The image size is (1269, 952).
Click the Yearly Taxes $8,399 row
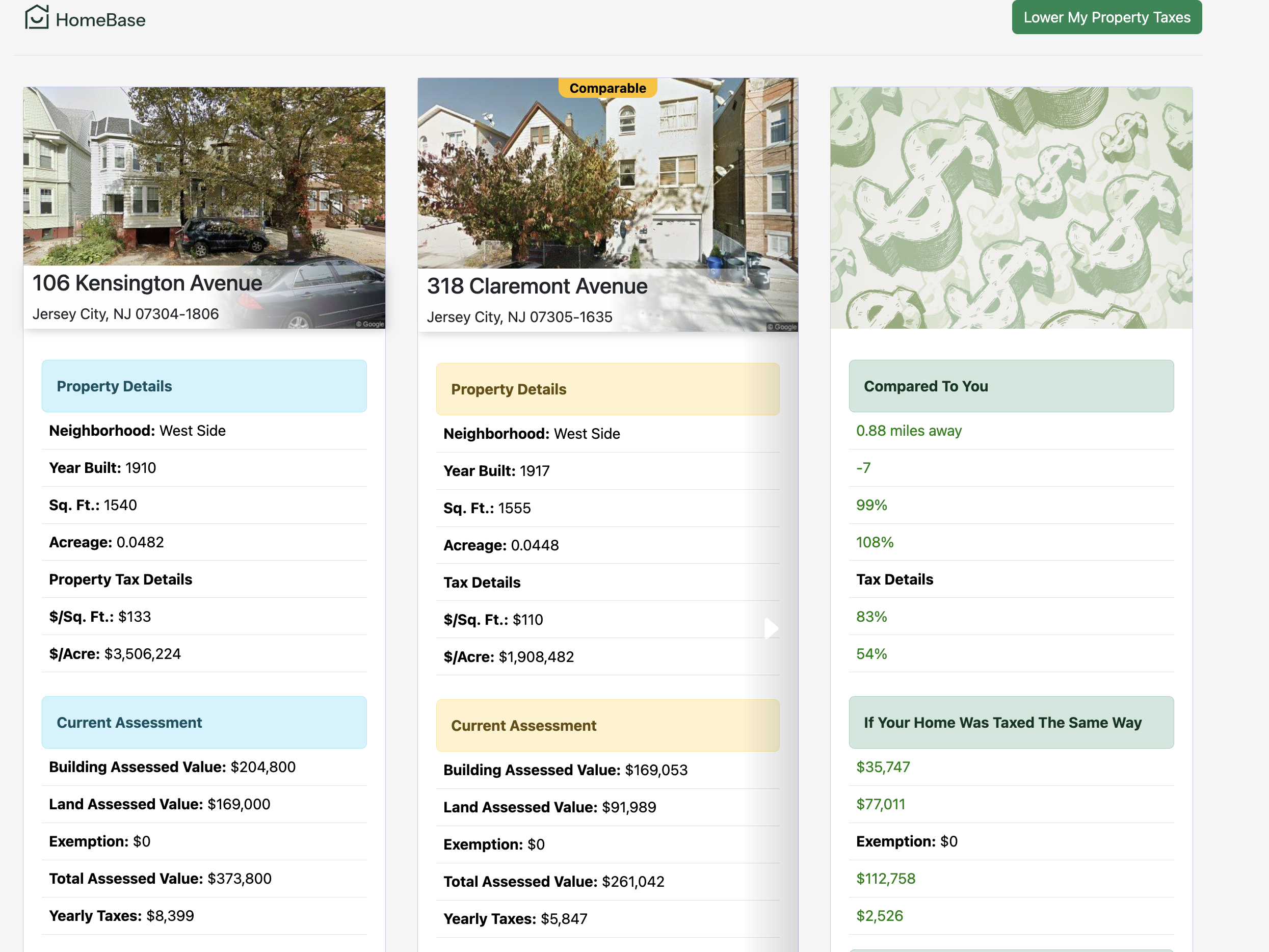point(122,915)
